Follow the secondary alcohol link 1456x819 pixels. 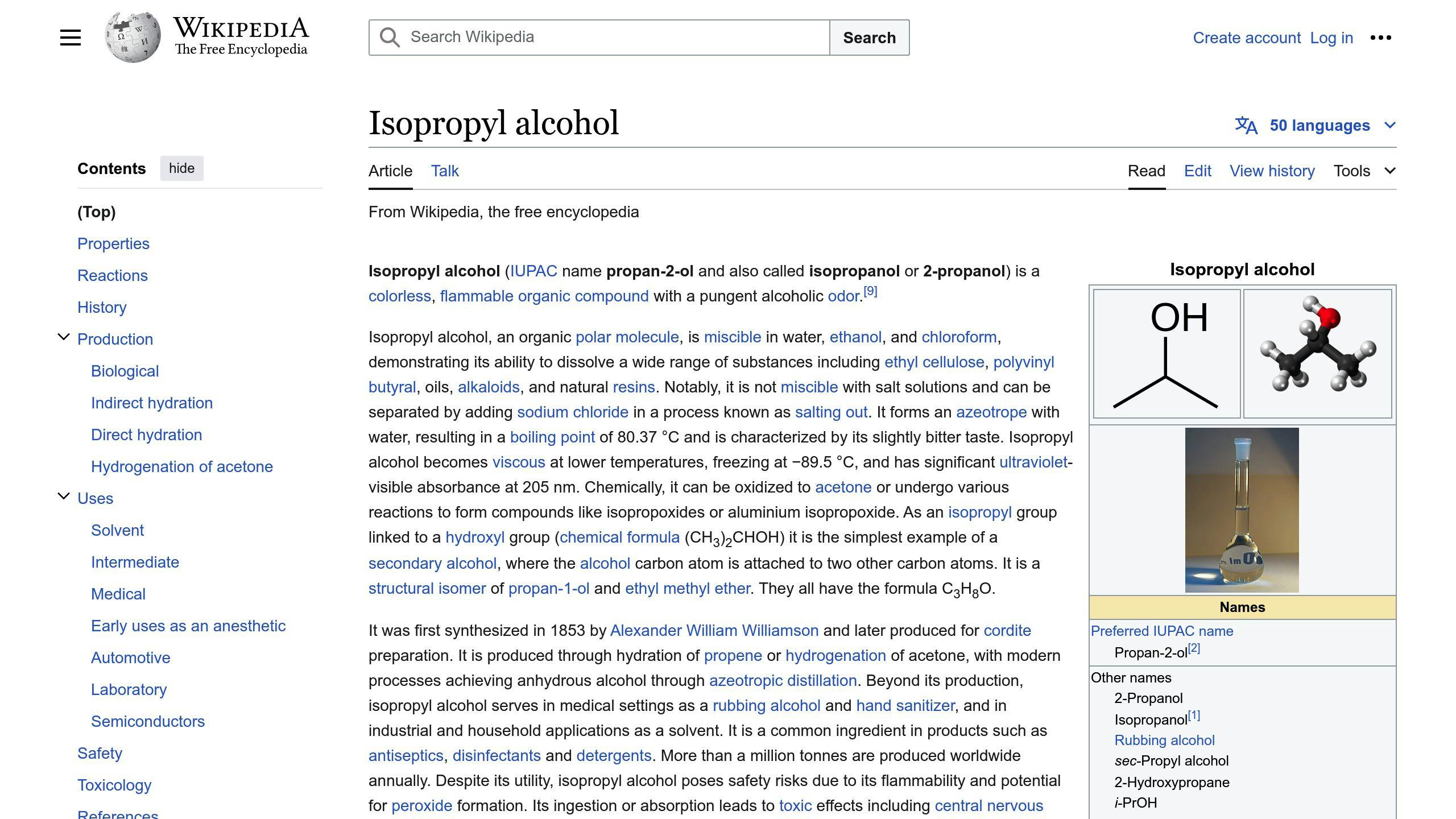[432, 564]
